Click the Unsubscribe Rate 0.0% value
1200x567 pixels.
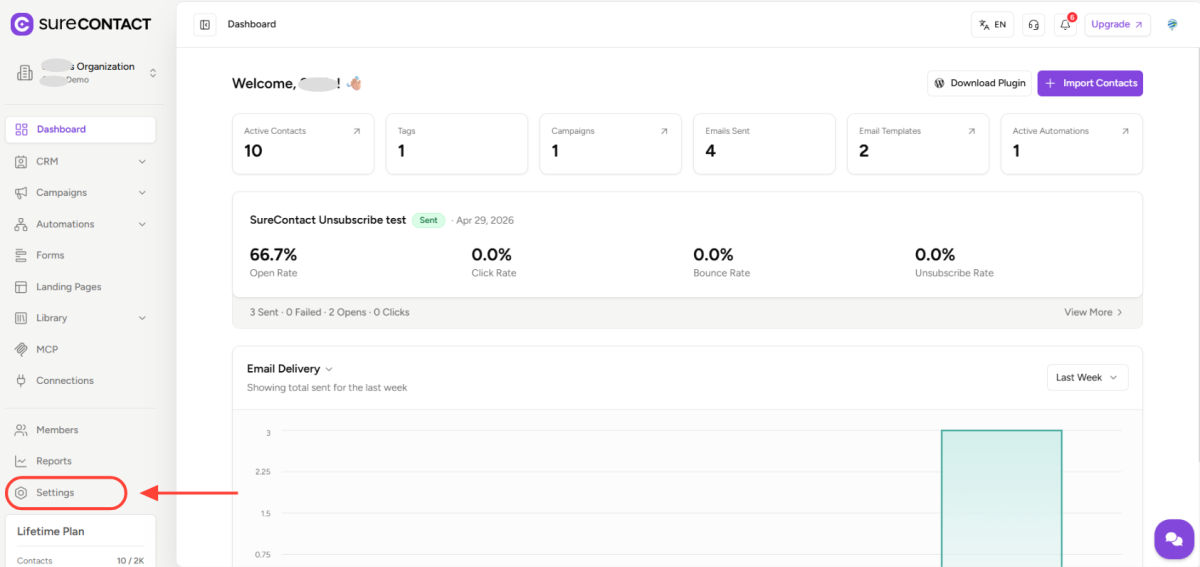coord(935,255)
